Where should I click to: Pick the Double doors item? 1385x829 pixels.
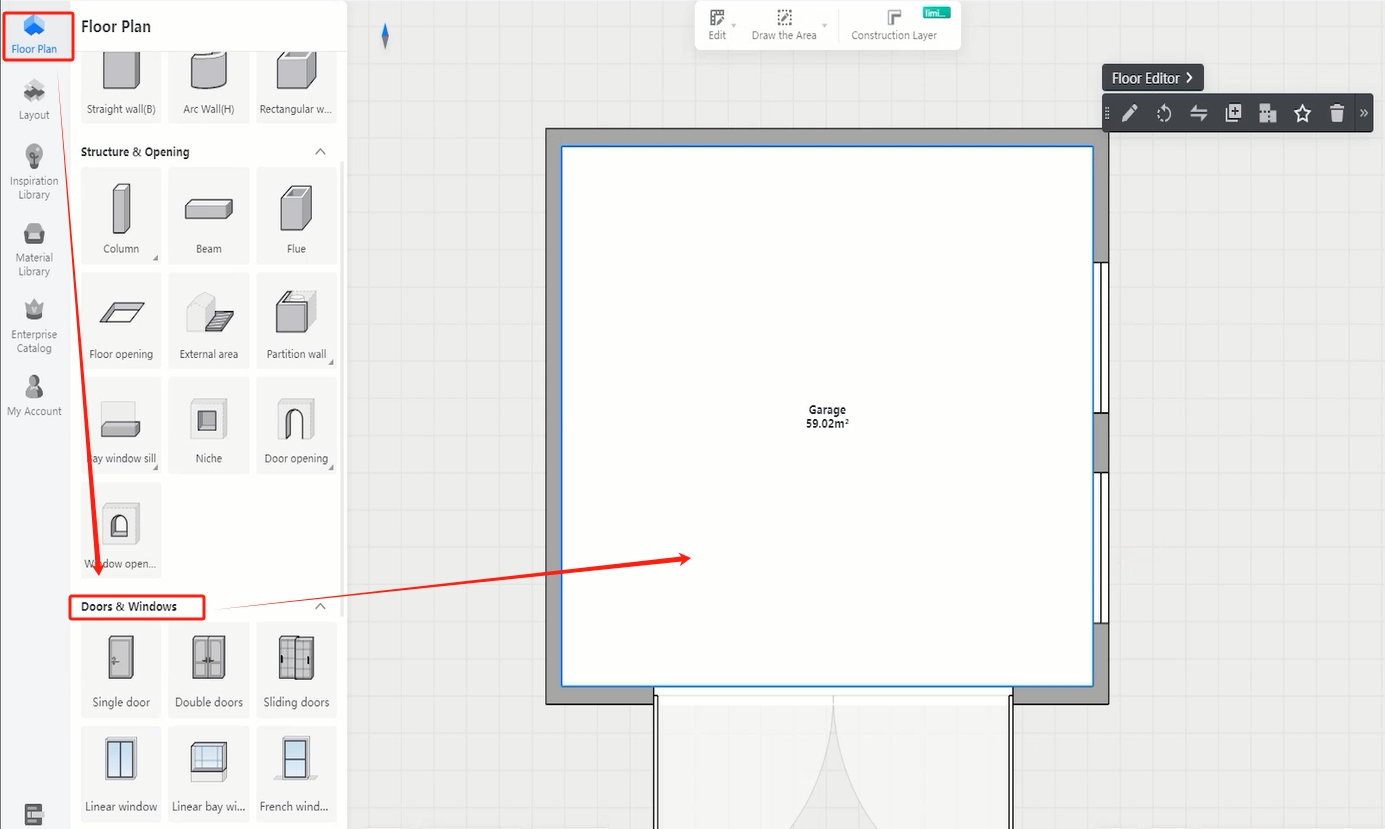pos(209,669)
